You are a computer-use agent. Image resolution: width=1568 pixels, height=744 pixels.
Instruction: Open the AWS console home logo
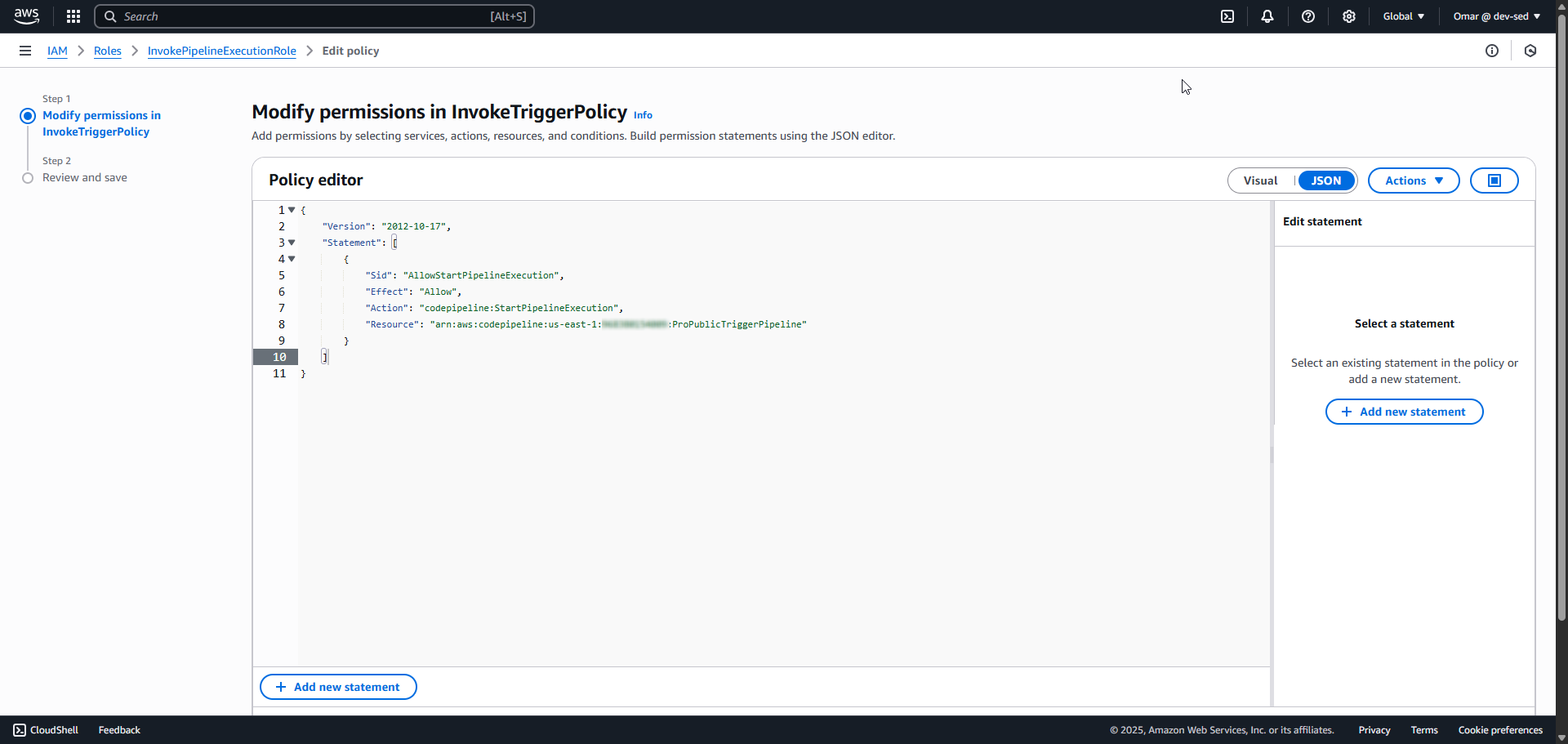tap(26, 16)
